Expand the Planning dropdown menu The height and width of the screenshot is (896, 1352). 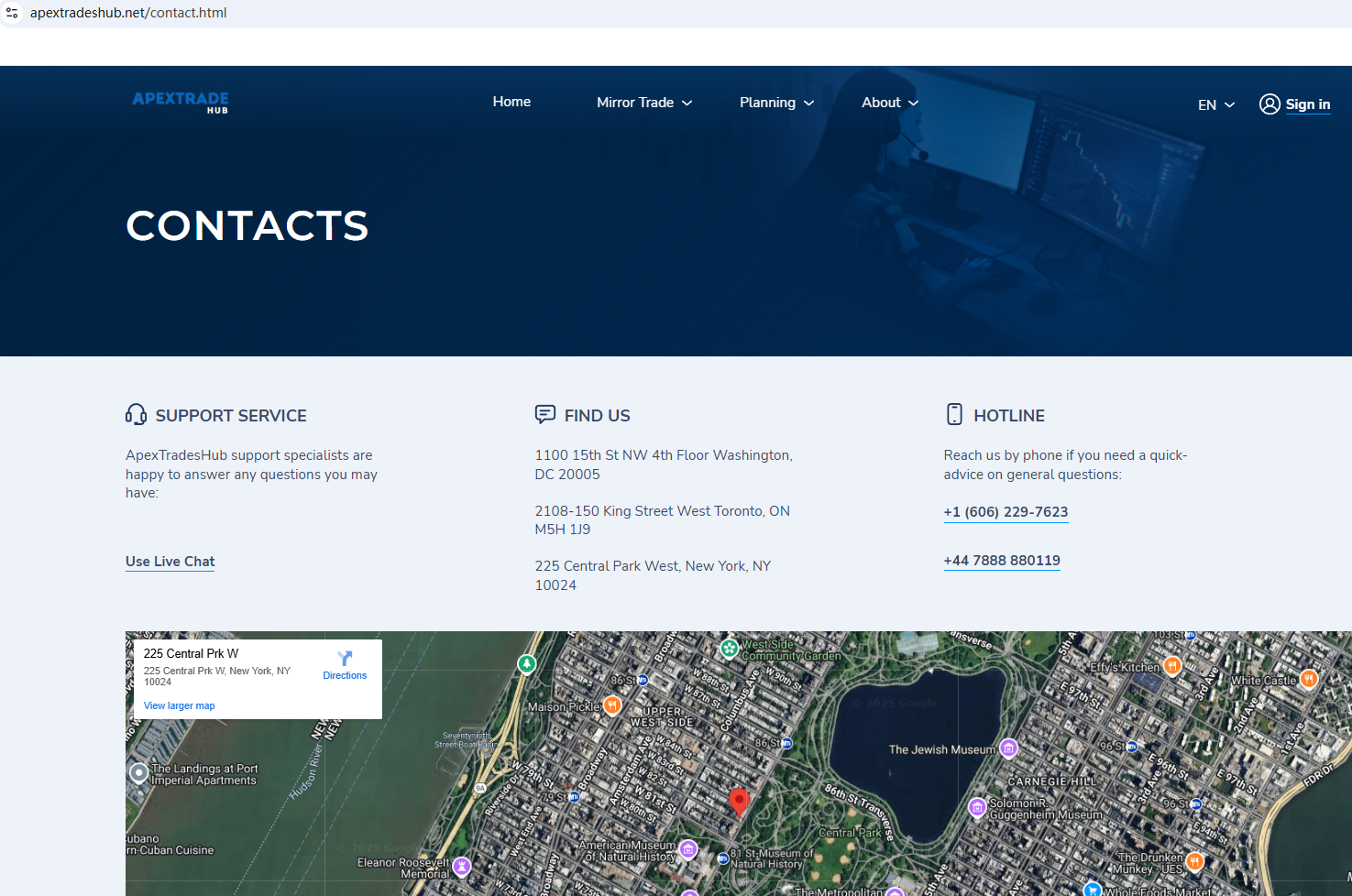pos(776,103)
